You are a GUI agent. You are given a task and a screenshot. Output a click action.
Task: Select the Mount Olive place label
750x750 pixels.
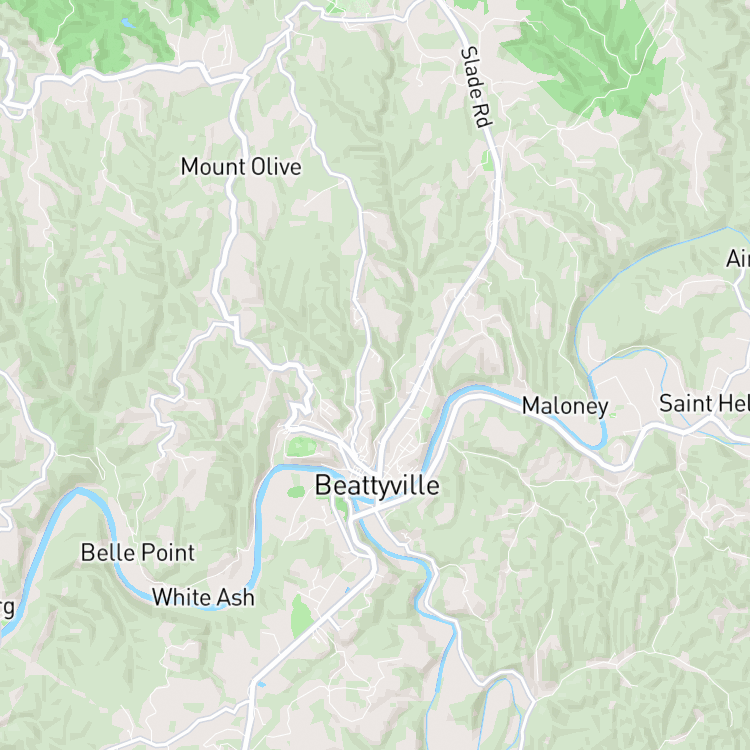point(241,167)
